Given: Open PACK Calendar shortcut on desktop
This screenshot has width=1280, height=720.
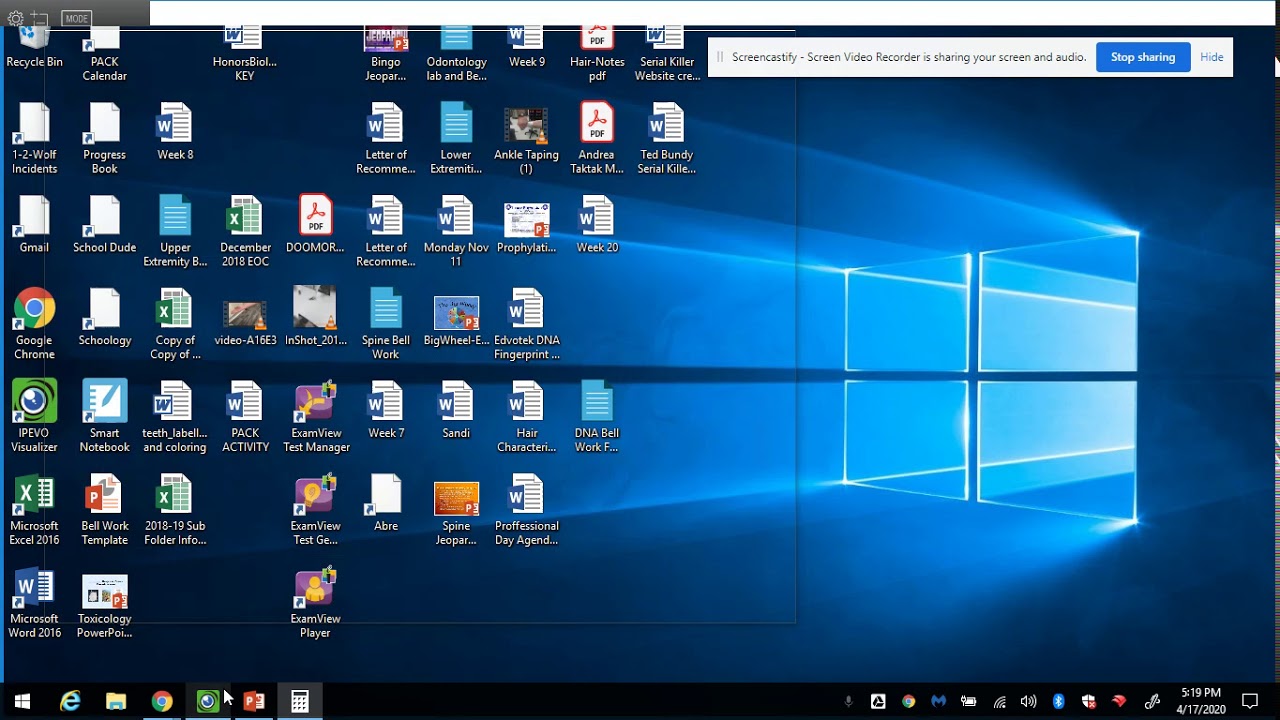Looking at the screenshot, I should pyautogui.click(x=104, y=55).
